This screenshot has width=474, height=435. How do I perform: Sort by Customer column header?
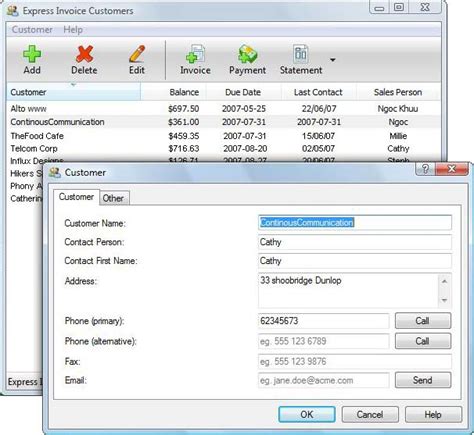73,92
